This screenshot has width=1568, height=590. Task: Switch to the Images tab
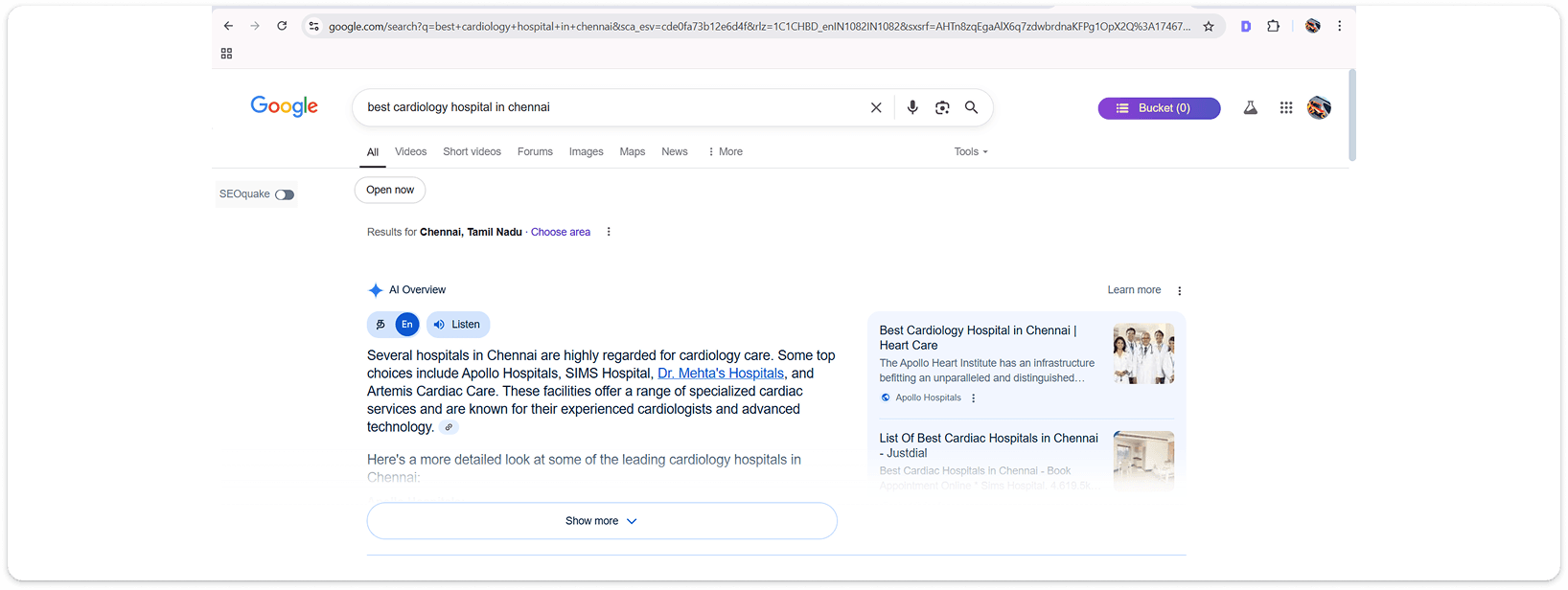(586, 151)
